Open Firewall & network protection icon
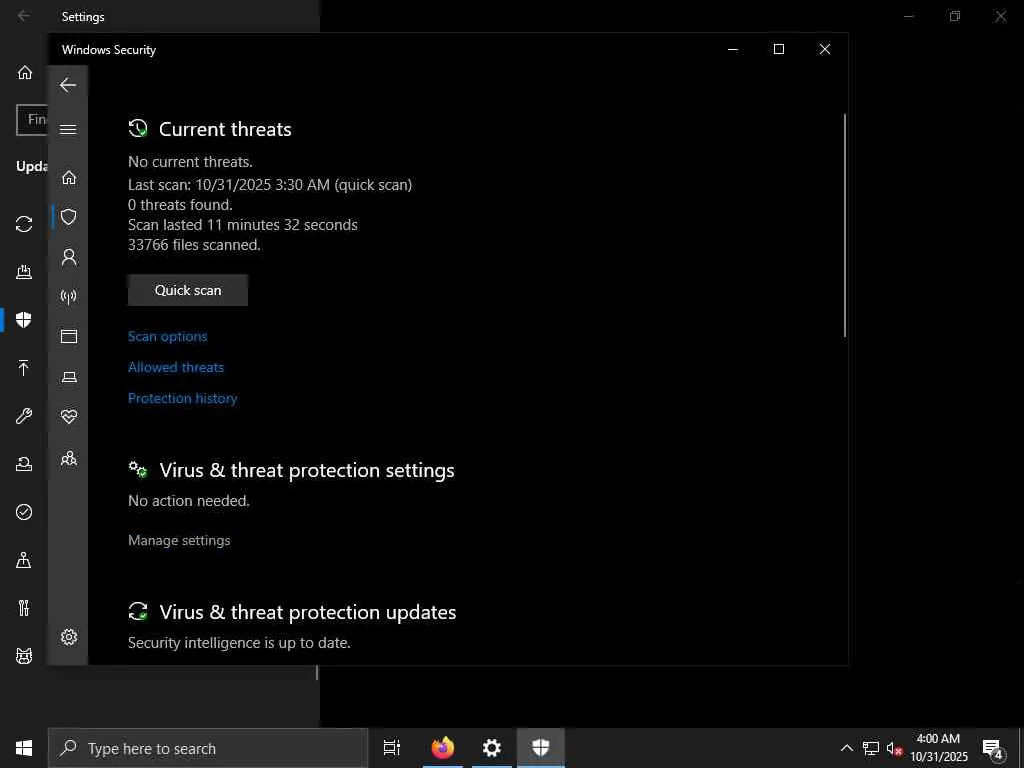This screenshot has height=768, width=1024. 69,297
